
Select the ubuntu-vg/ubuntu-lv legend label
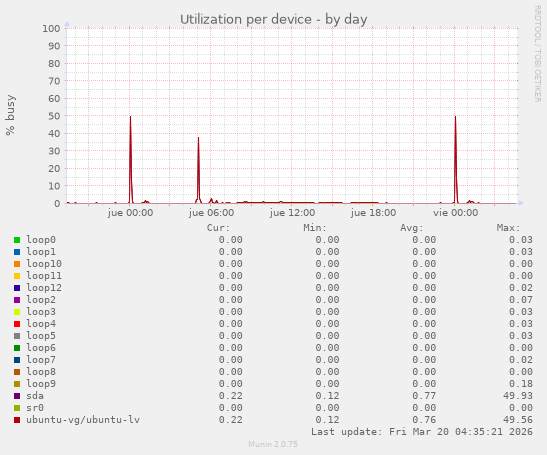[83, 420]
